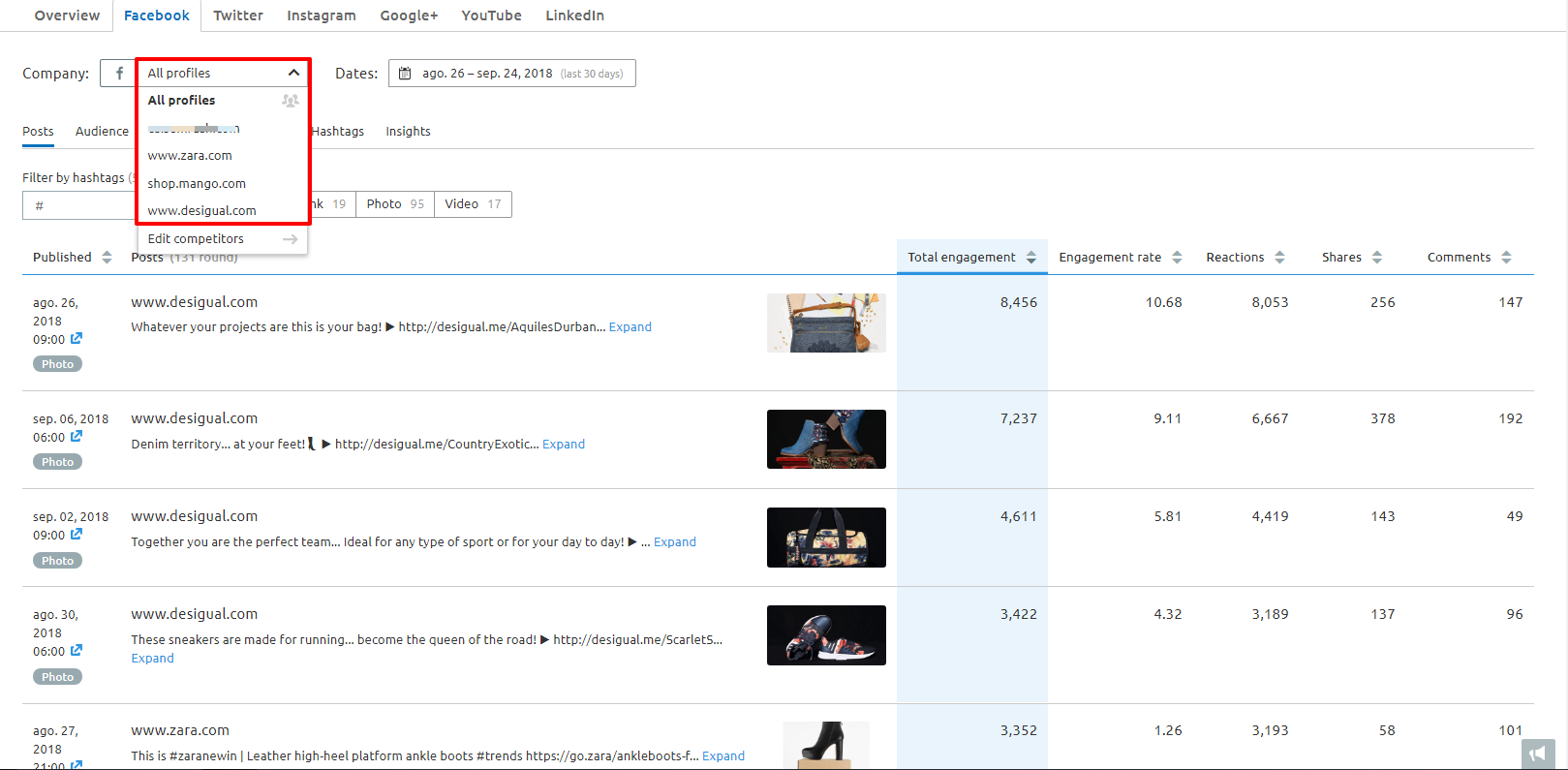Sort by Reactions column arrows
The image size is (1568, 770).
coord(1279,258)
